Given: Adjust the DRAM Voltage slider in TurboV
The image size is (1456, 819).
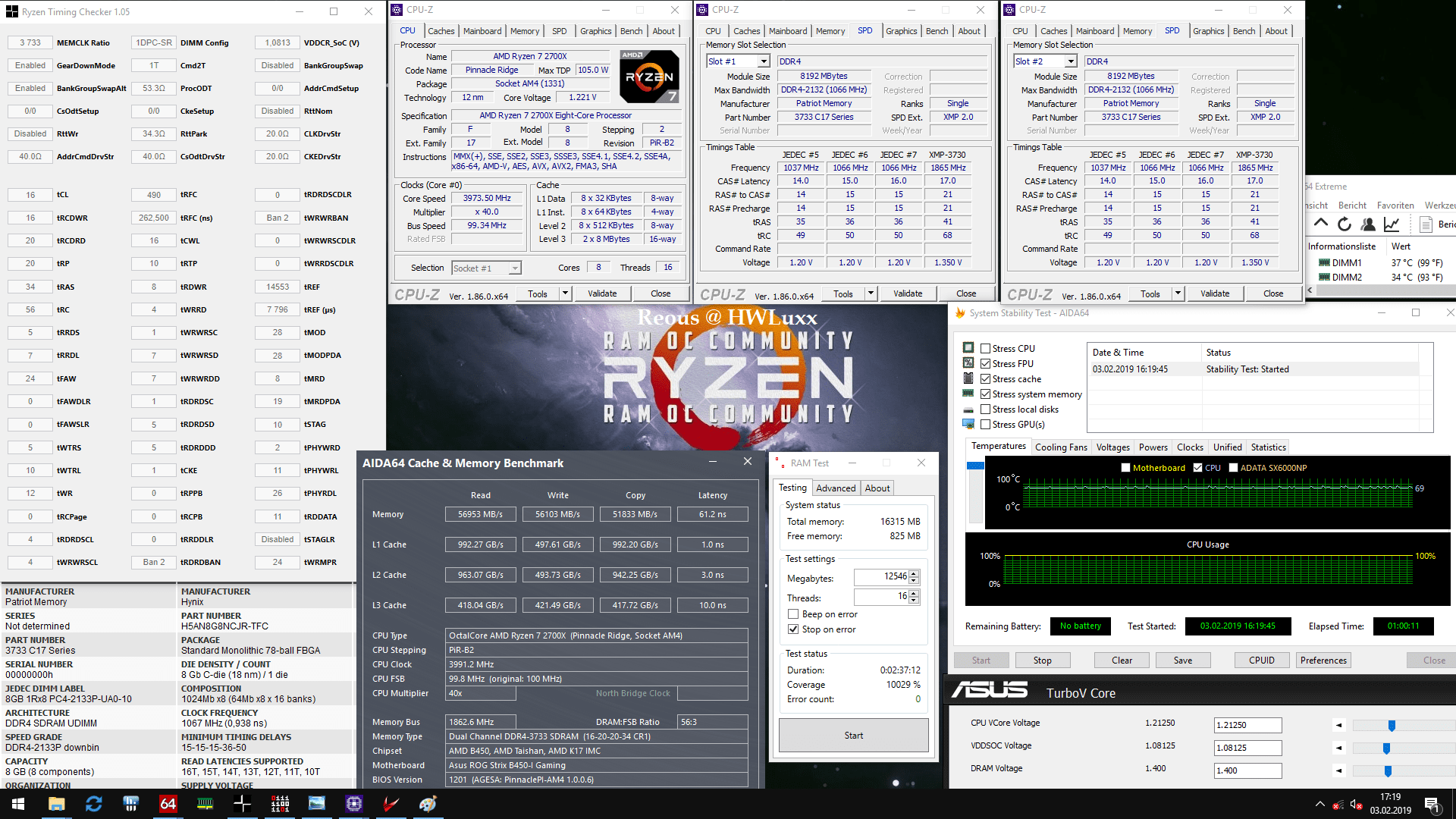Looking at the screenshot, I should (x=1388, y=770).
